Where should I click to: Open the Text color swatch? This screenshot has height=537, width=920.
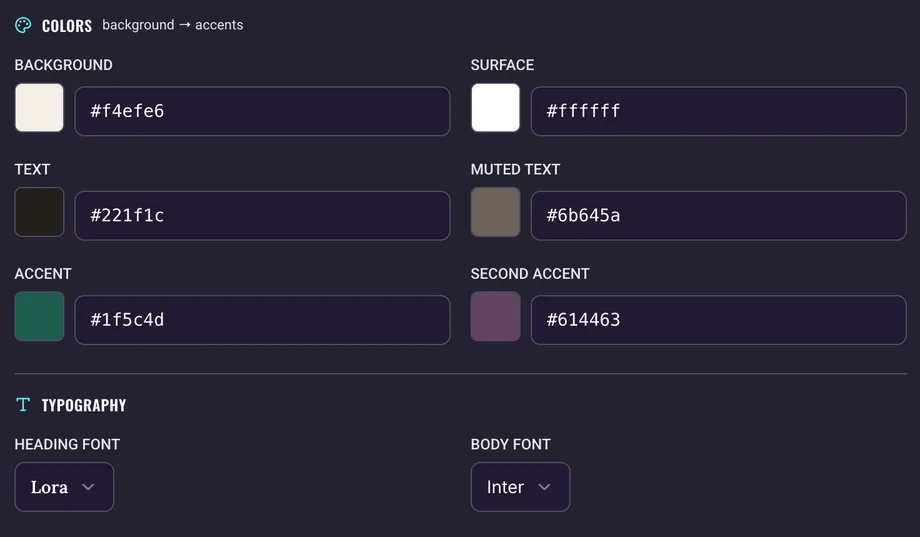click(x=39, y=212)
